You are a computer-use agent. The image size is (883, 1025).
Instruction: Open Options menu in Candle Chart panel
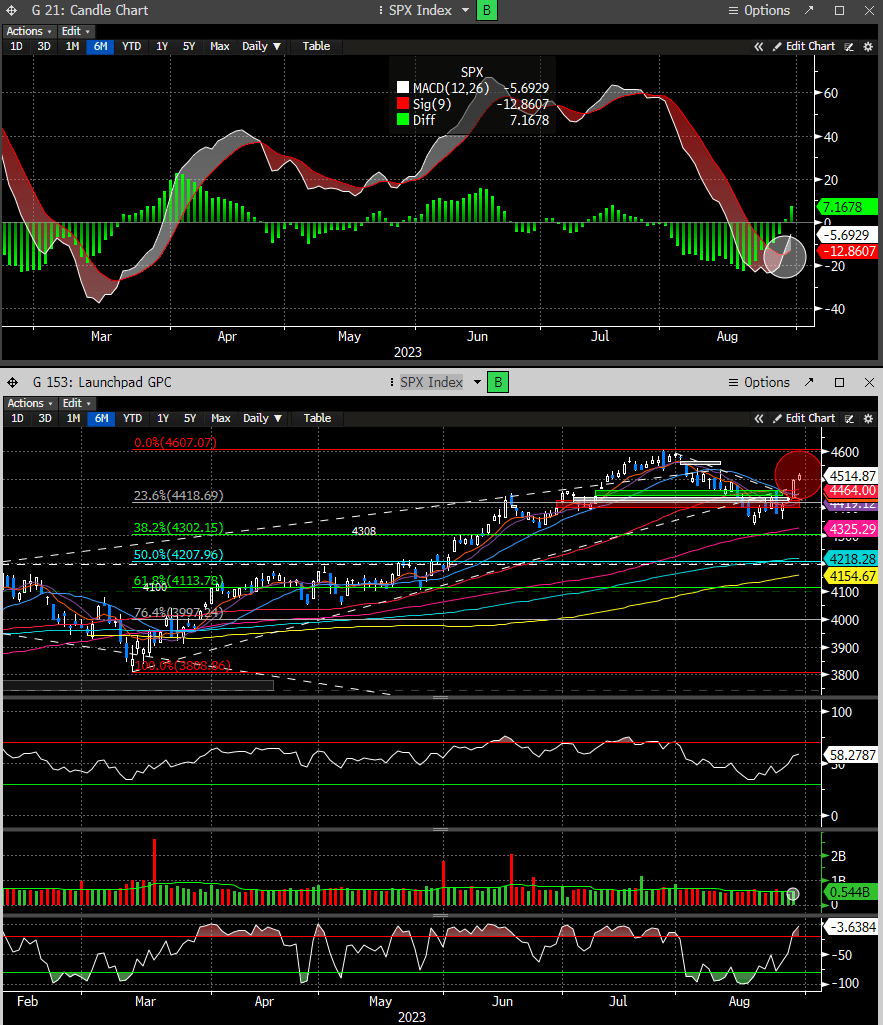tap(759, 10)
